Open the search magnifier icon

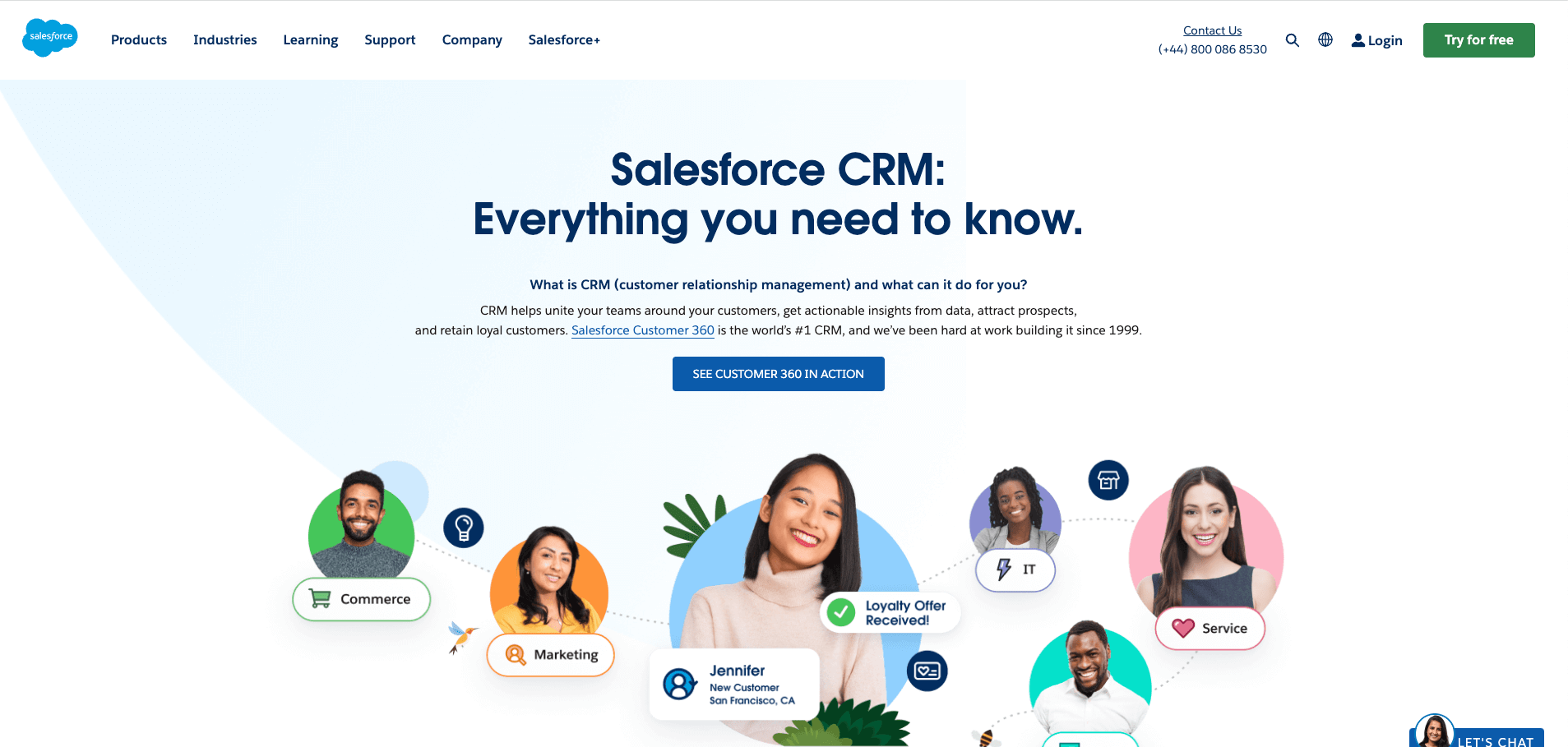1293,40
